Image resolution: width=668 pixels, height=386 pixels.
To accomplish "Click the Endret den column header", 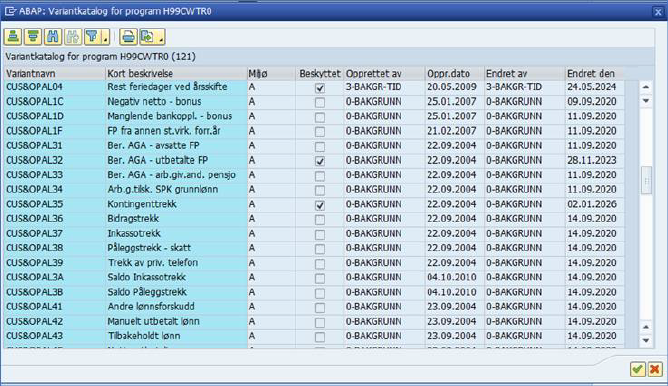I will coord(594,73).
